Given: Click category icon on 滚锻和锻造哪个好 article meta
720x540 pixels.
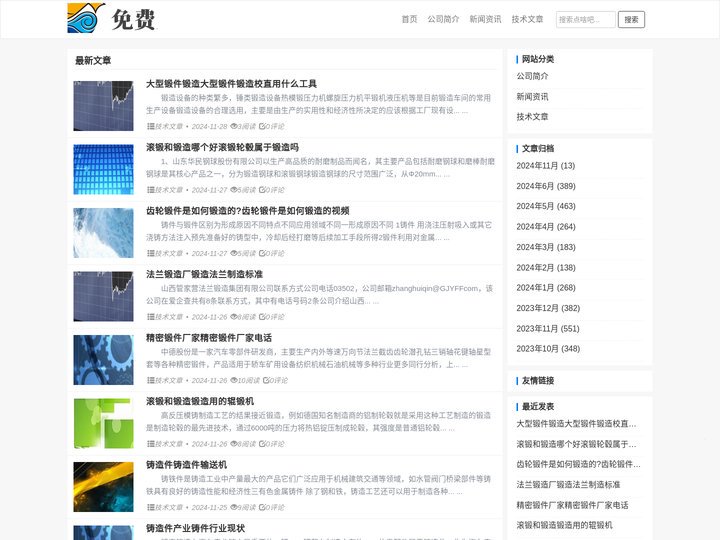Looking at the screenshot, I should 150,190.
